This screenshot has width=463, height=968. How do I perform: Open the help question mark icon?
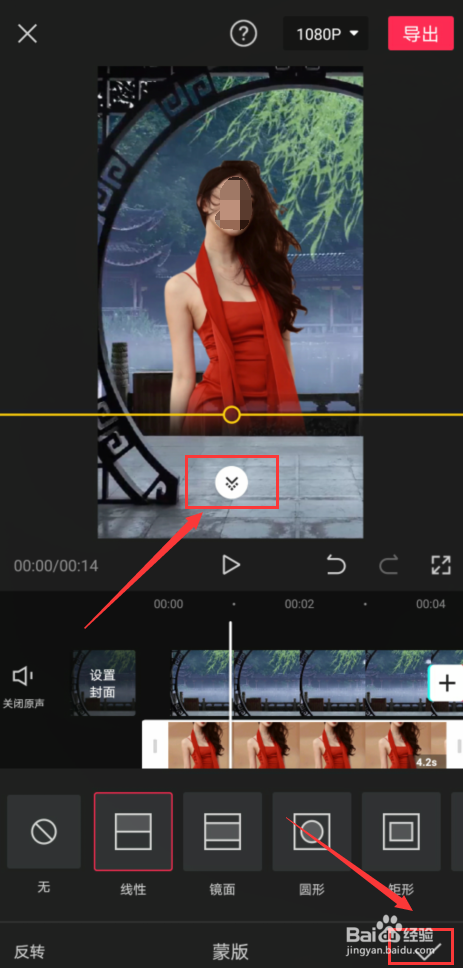[x=243, y=33]
